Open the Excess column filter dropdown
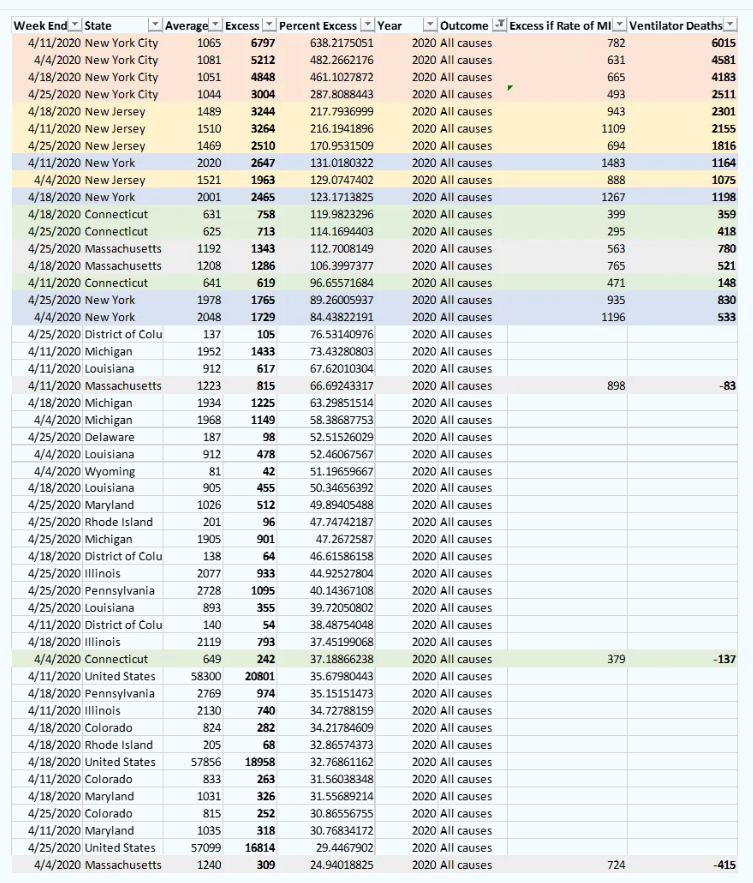 (268, 24)
